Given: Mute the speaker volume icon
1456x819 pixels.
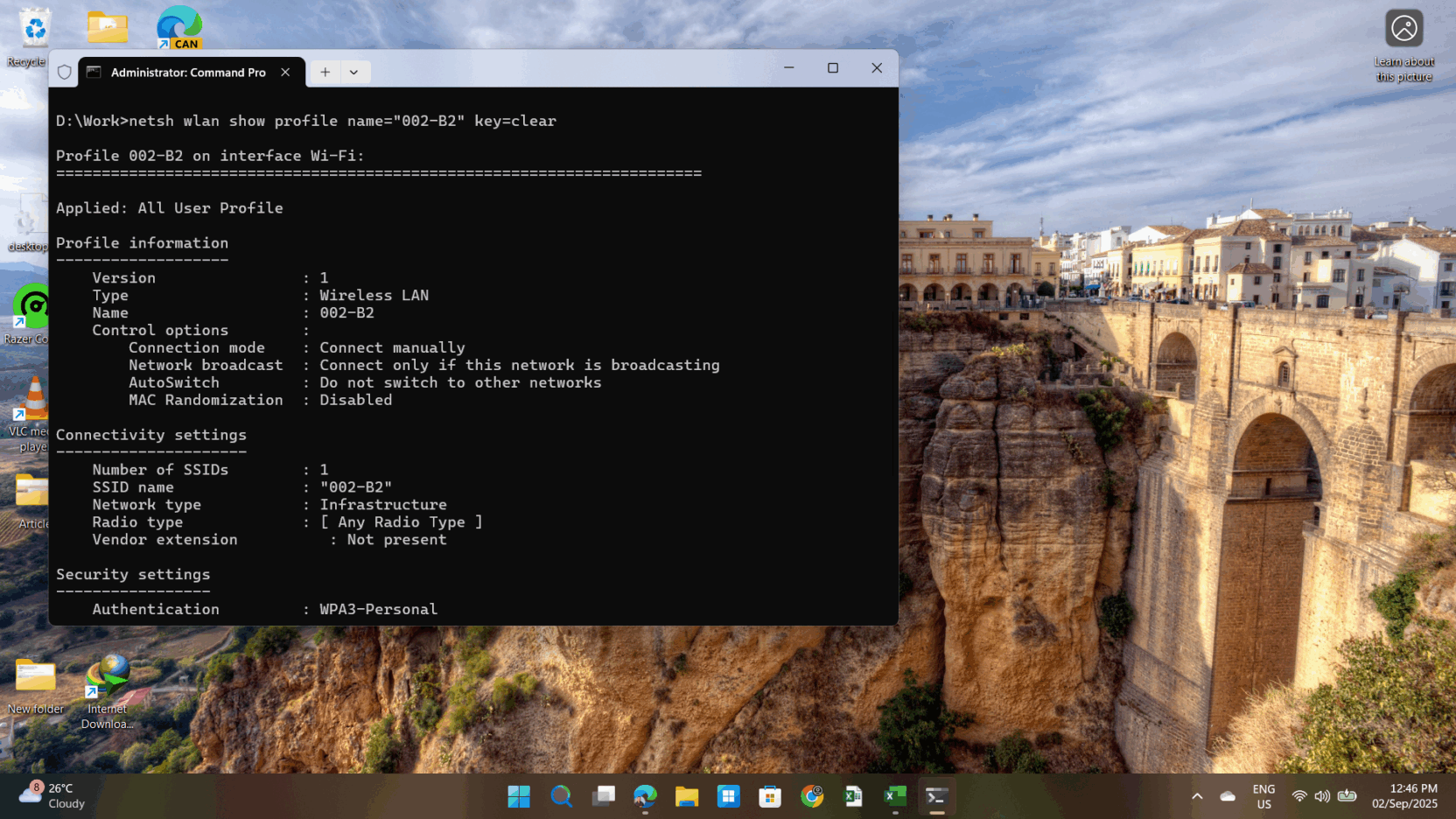Looking at the screenshot, I should (1323, 796).
